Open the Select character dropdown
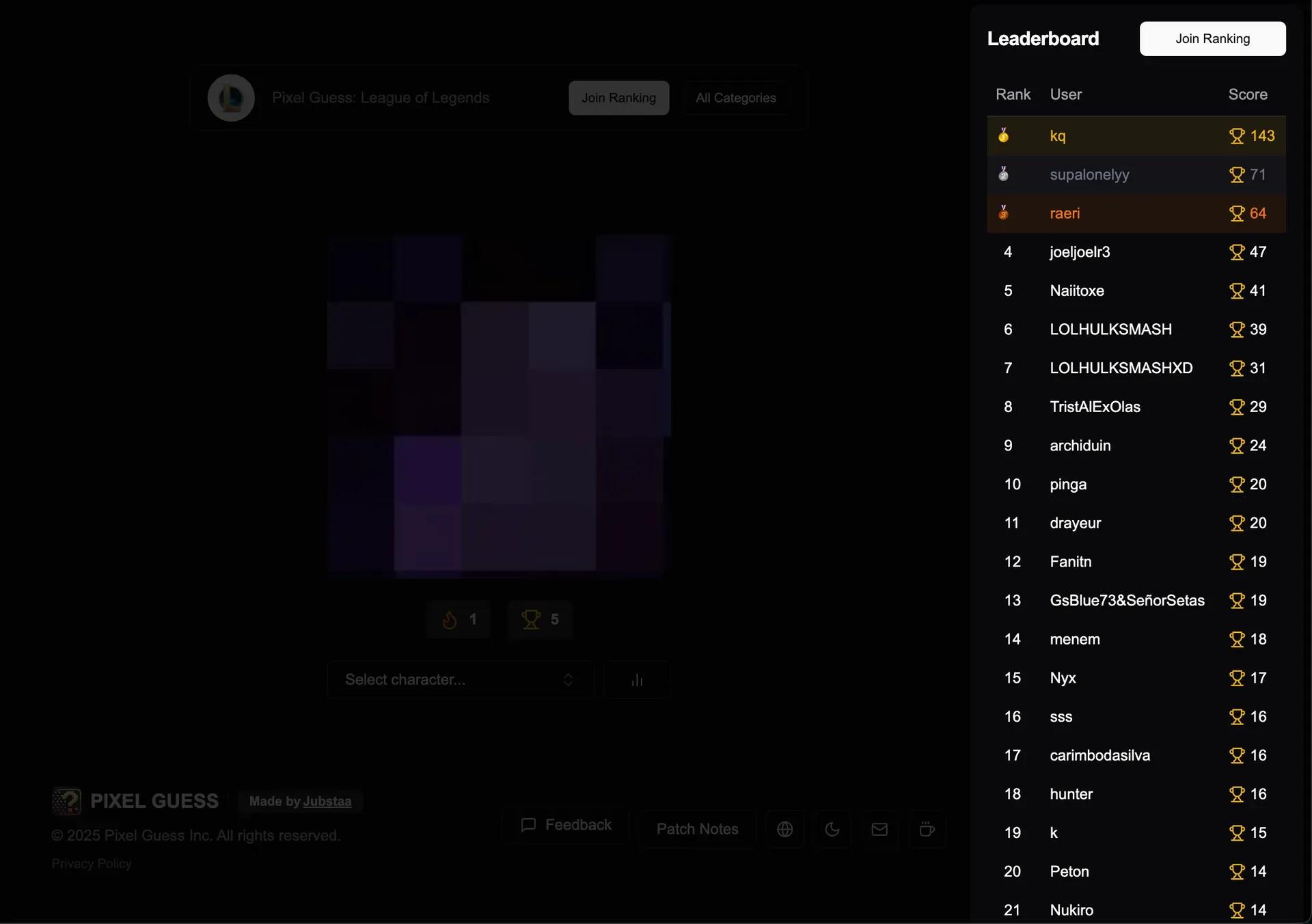 (460, 679)
